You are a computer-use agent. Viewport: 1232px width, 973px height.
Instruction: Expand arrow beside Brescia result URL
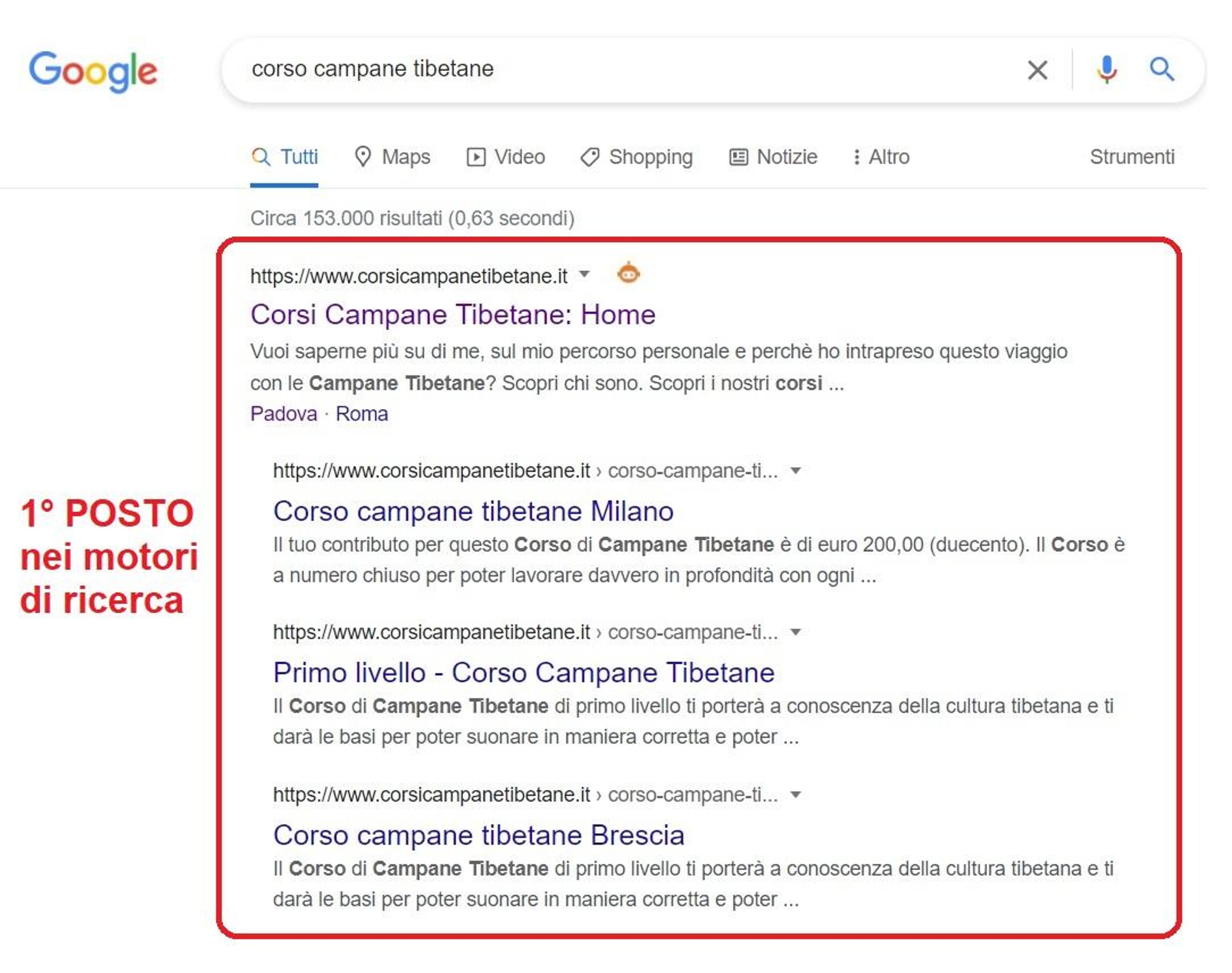796,795
